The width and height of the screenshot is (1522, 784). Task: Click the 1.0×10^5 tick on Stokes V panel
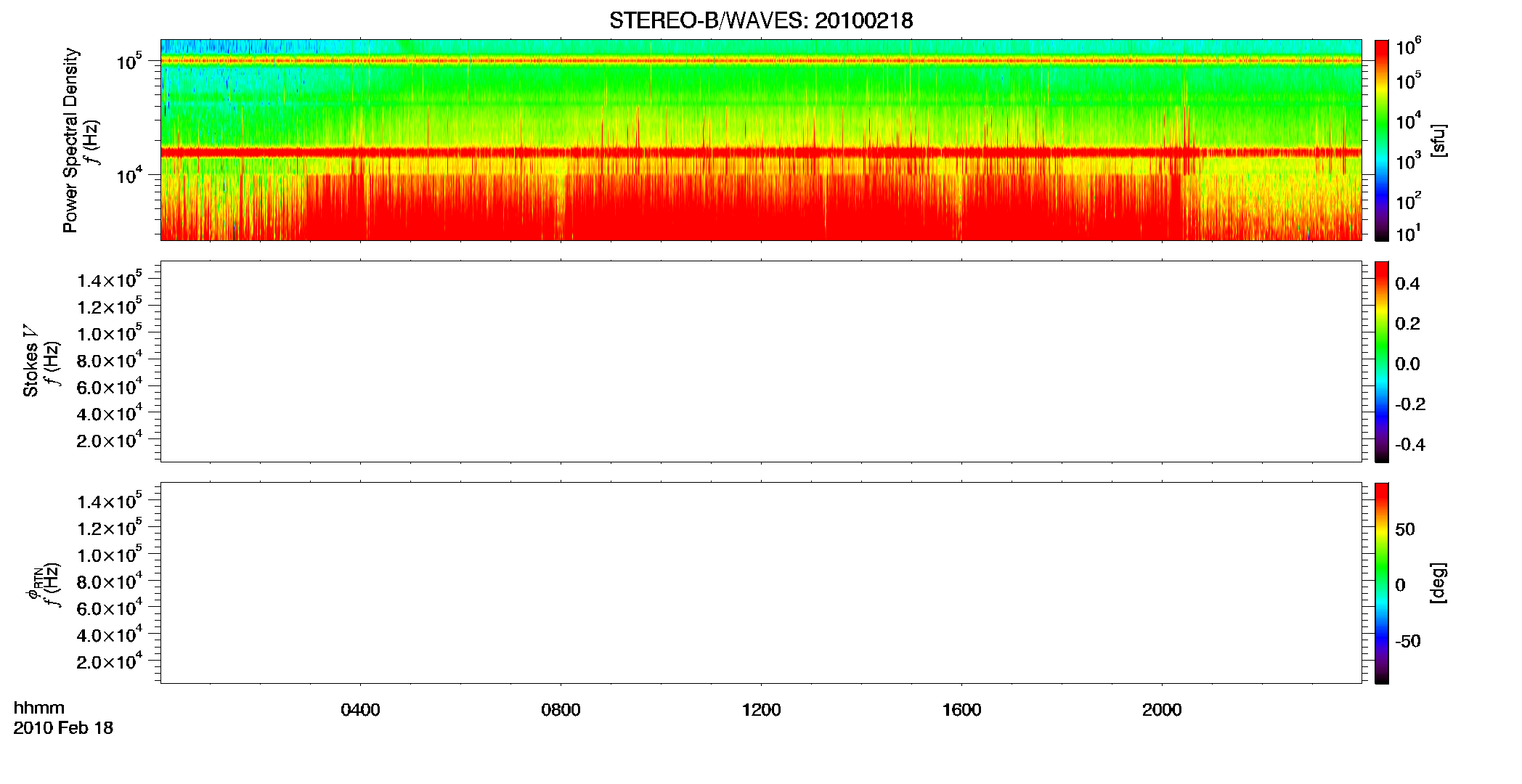110,333
